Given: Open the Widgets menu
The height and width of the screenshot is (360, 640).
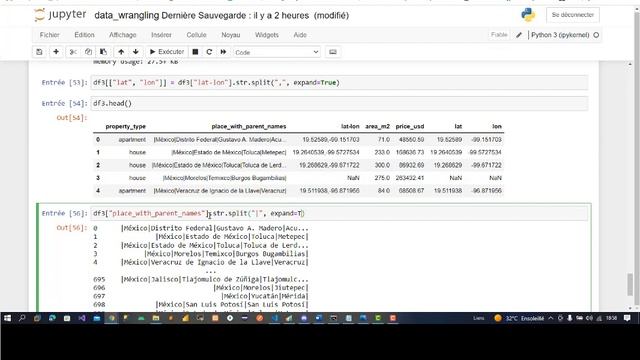Looking at the screenshot, I should click(267, 35).
